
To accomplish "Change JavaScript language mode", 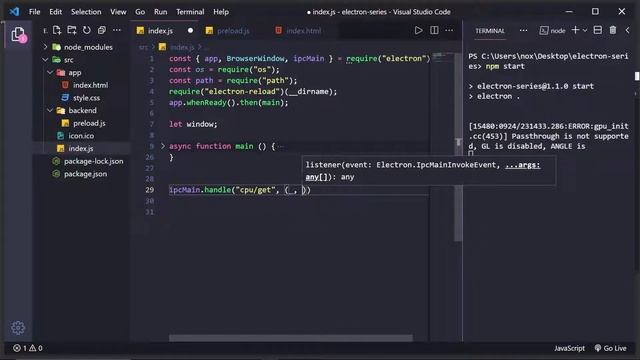I will (569, 348).
